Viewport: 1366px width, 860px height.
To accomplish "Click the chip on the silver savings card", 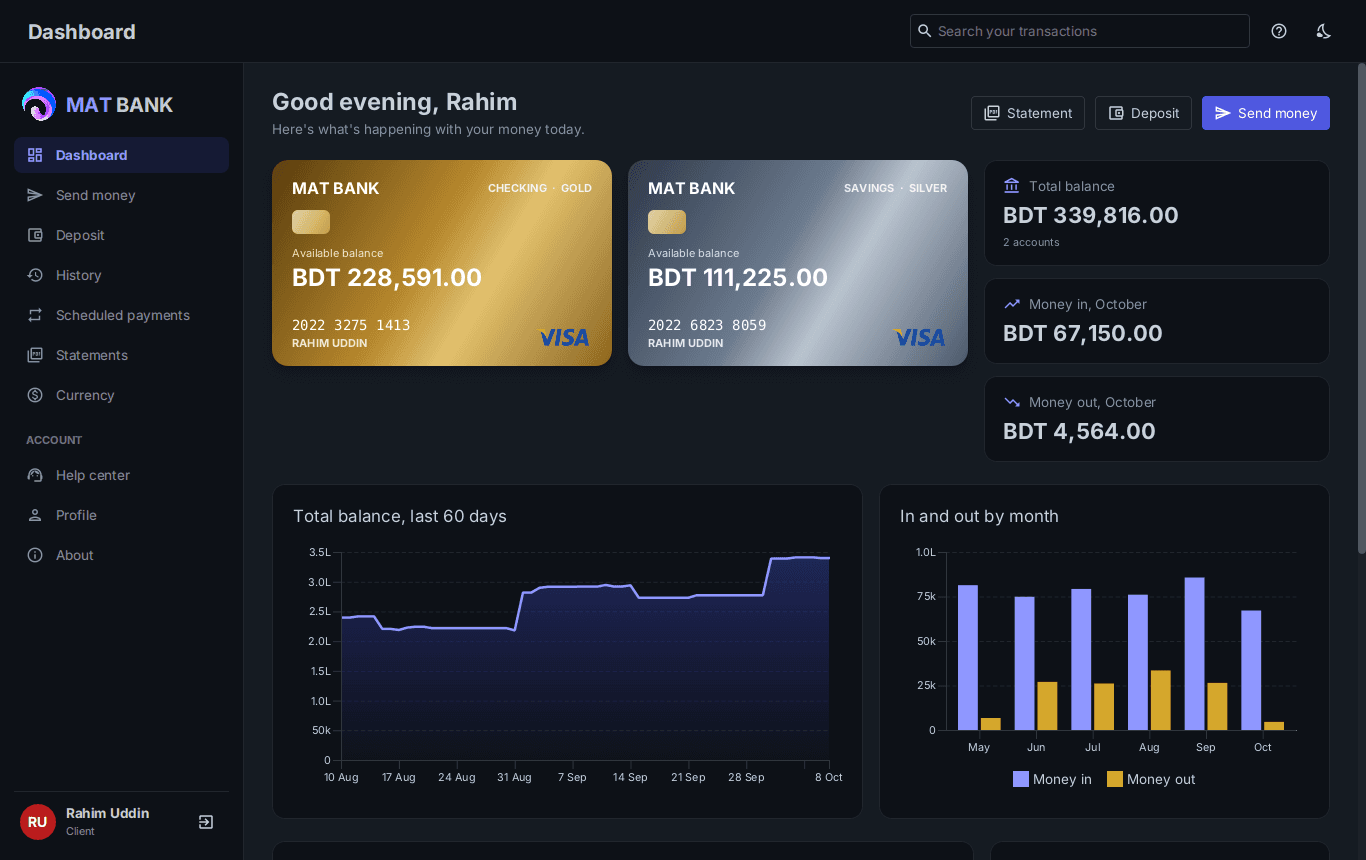I will [667, 222].
